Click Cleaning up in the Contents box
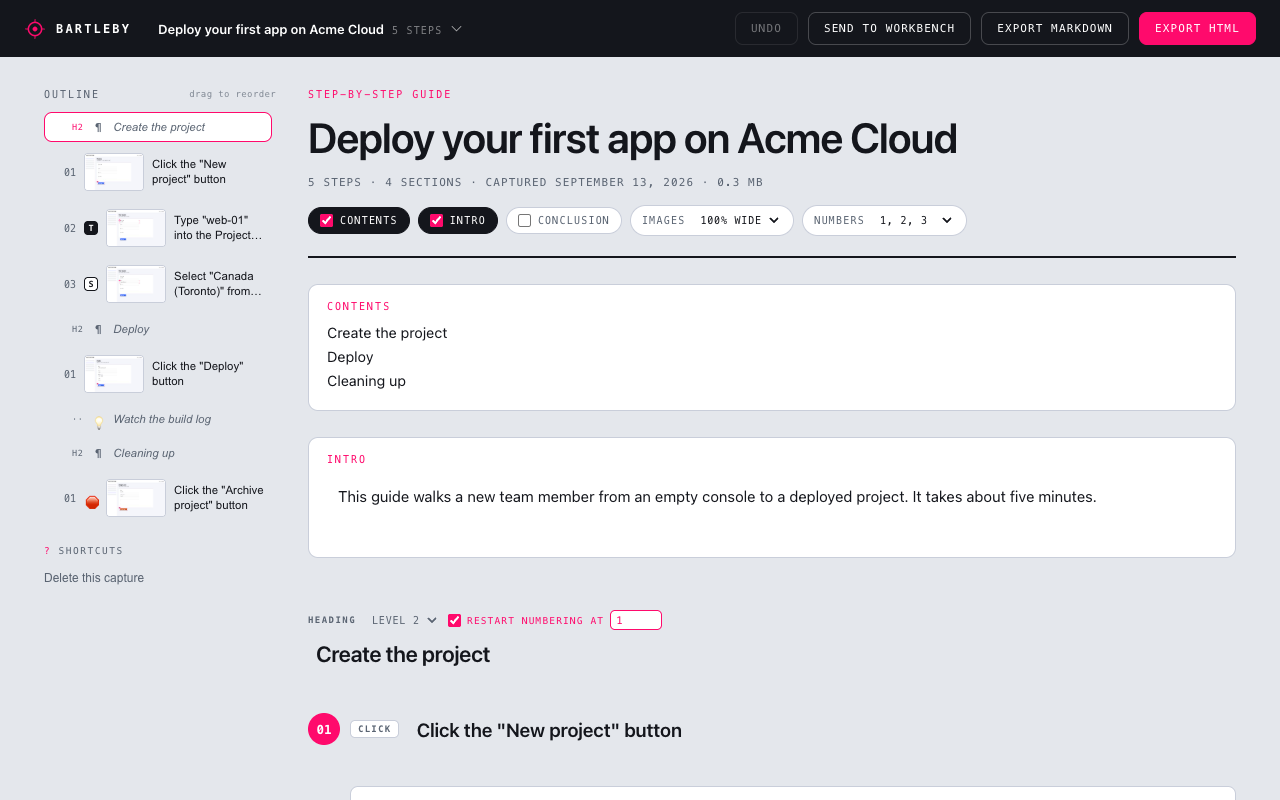The image size is (1280, 800). pos(366,381)
